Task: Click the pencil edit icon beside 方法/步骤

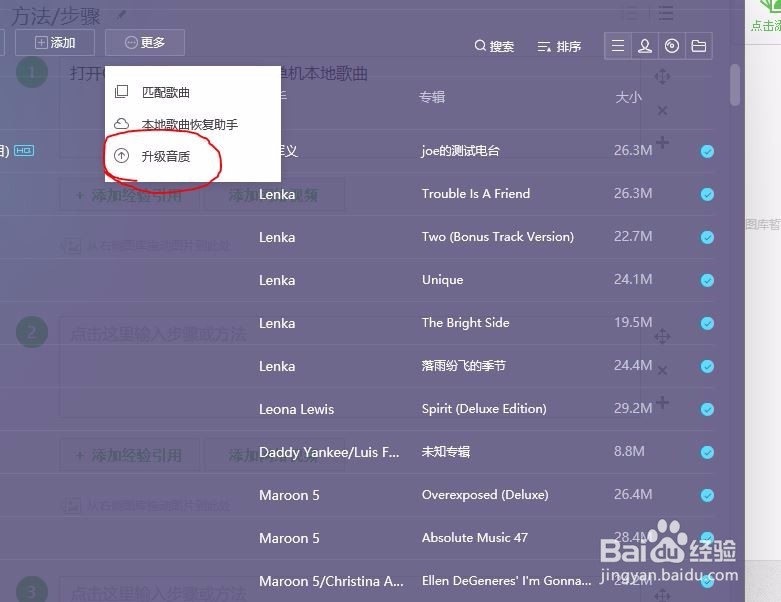Action: [121, 15]
